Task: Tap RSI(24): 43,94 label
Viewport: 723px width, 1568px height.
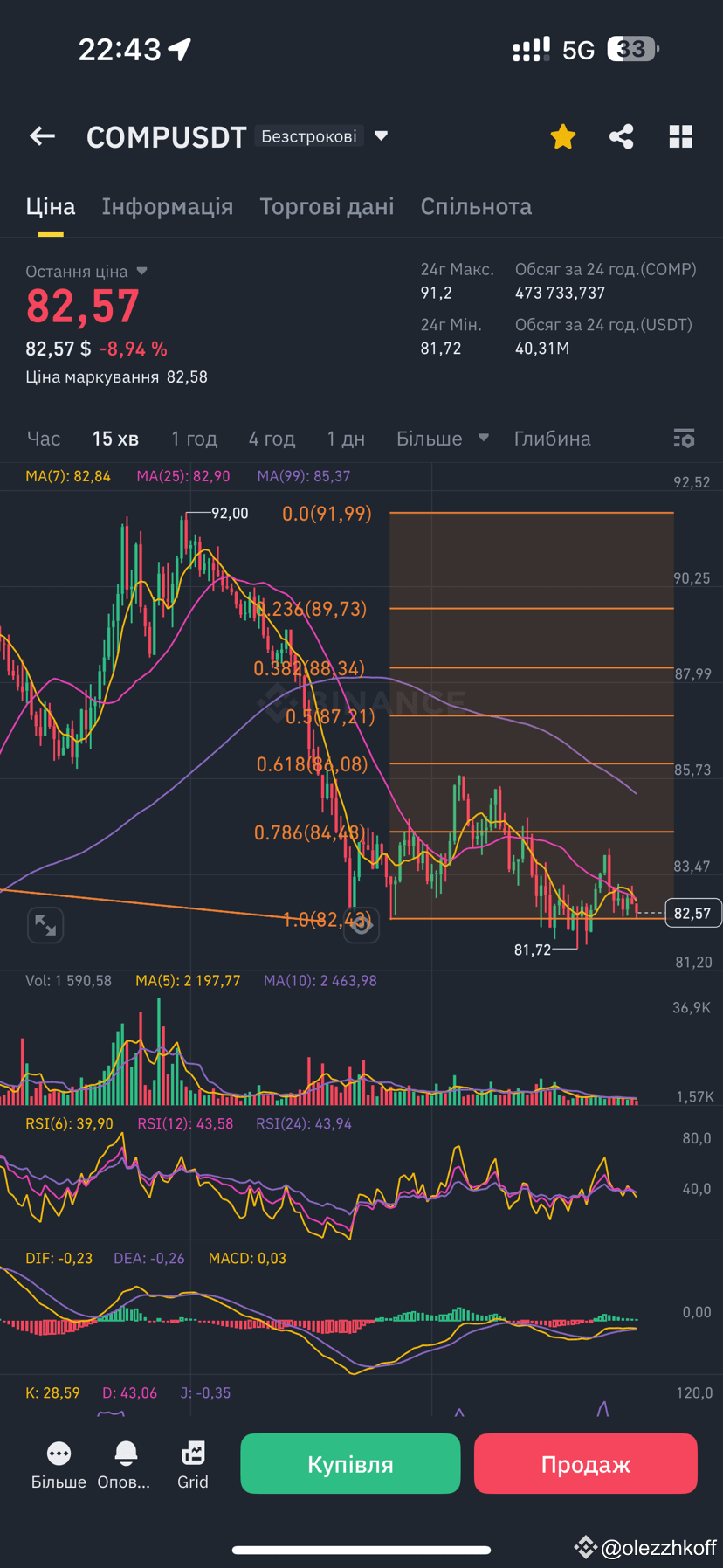Action: 304,1123
